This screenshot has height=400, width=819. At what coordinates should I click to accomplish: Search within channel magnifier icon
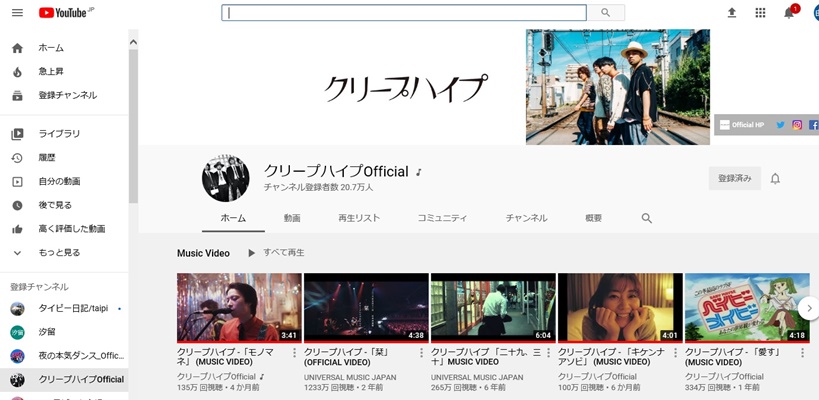pos(647,218)
